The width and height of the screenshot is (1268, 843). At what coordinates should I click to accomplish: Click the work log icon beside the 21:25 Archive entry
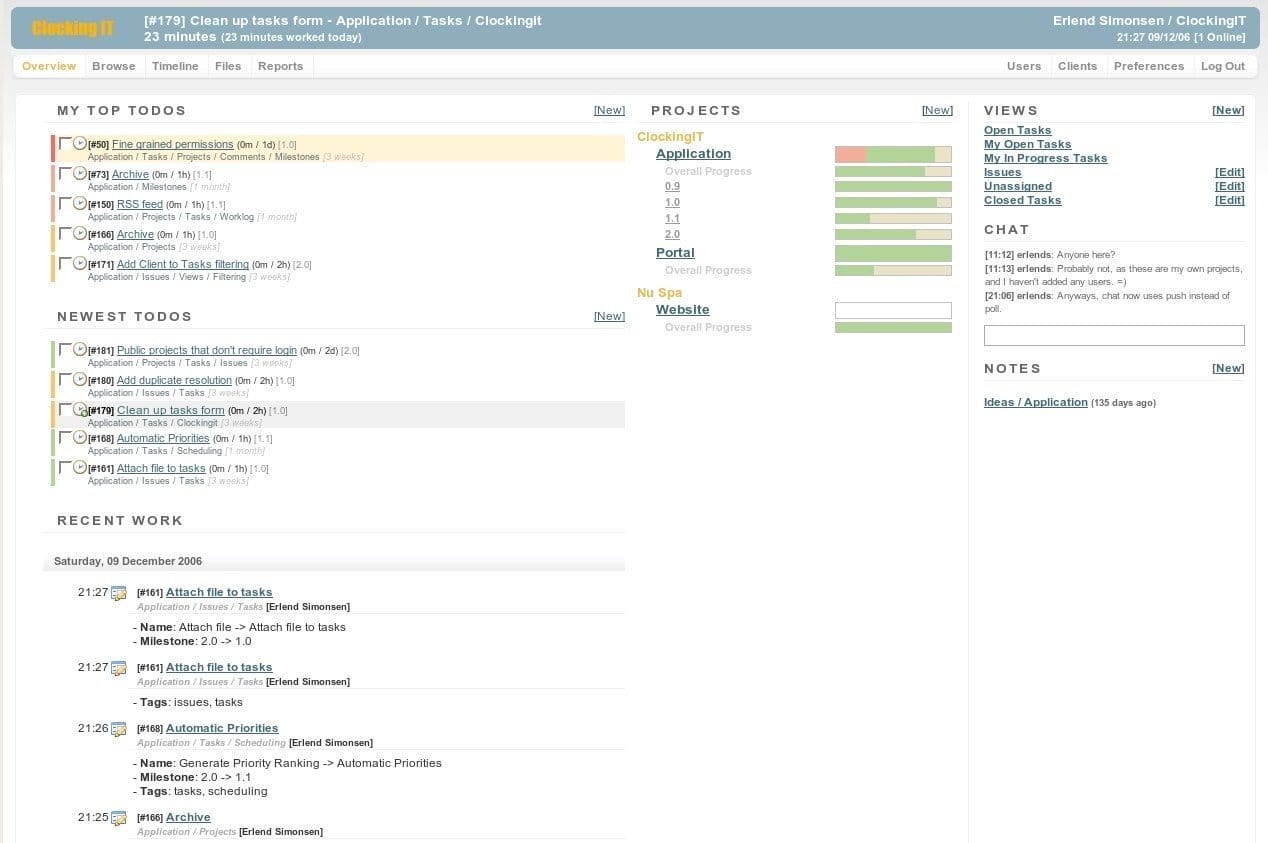[119, 818]
